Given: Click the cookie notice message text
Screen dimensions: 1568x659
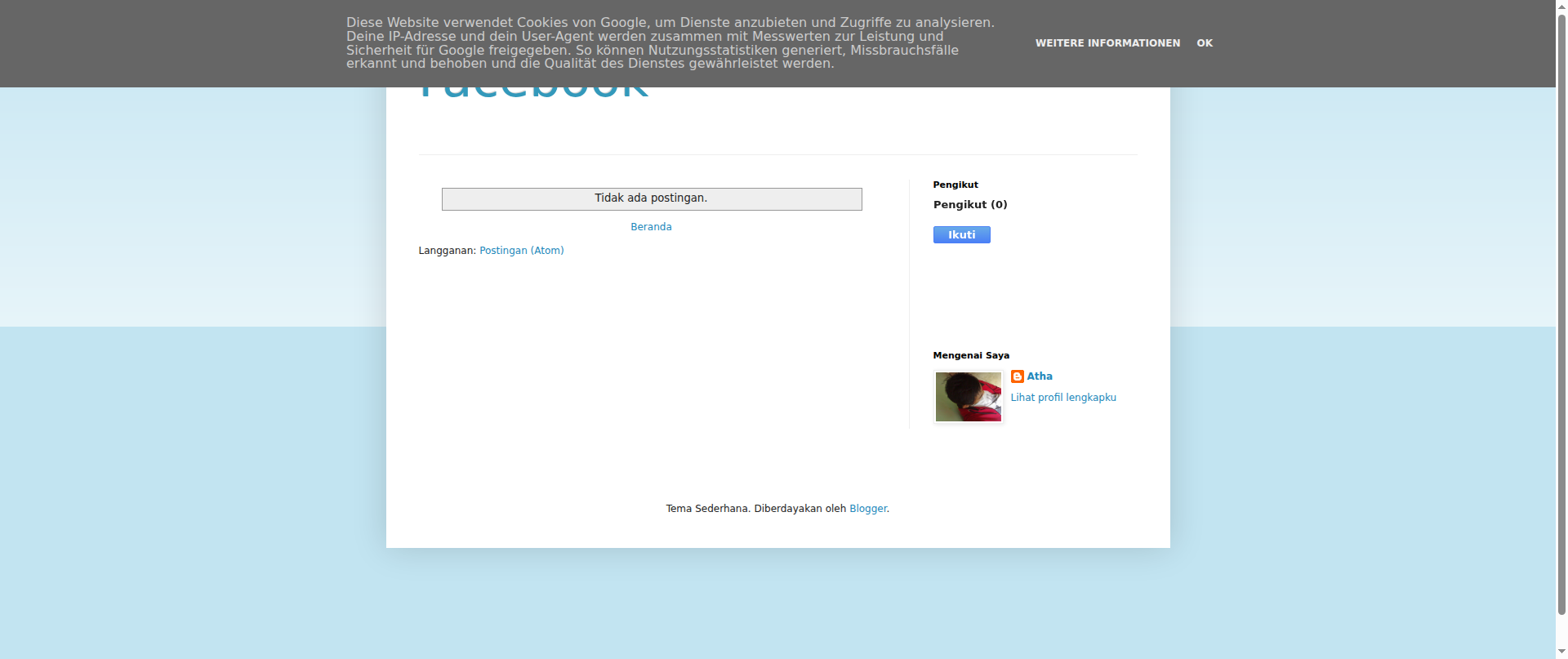Looking at the screenshot, I should (670, 43).
